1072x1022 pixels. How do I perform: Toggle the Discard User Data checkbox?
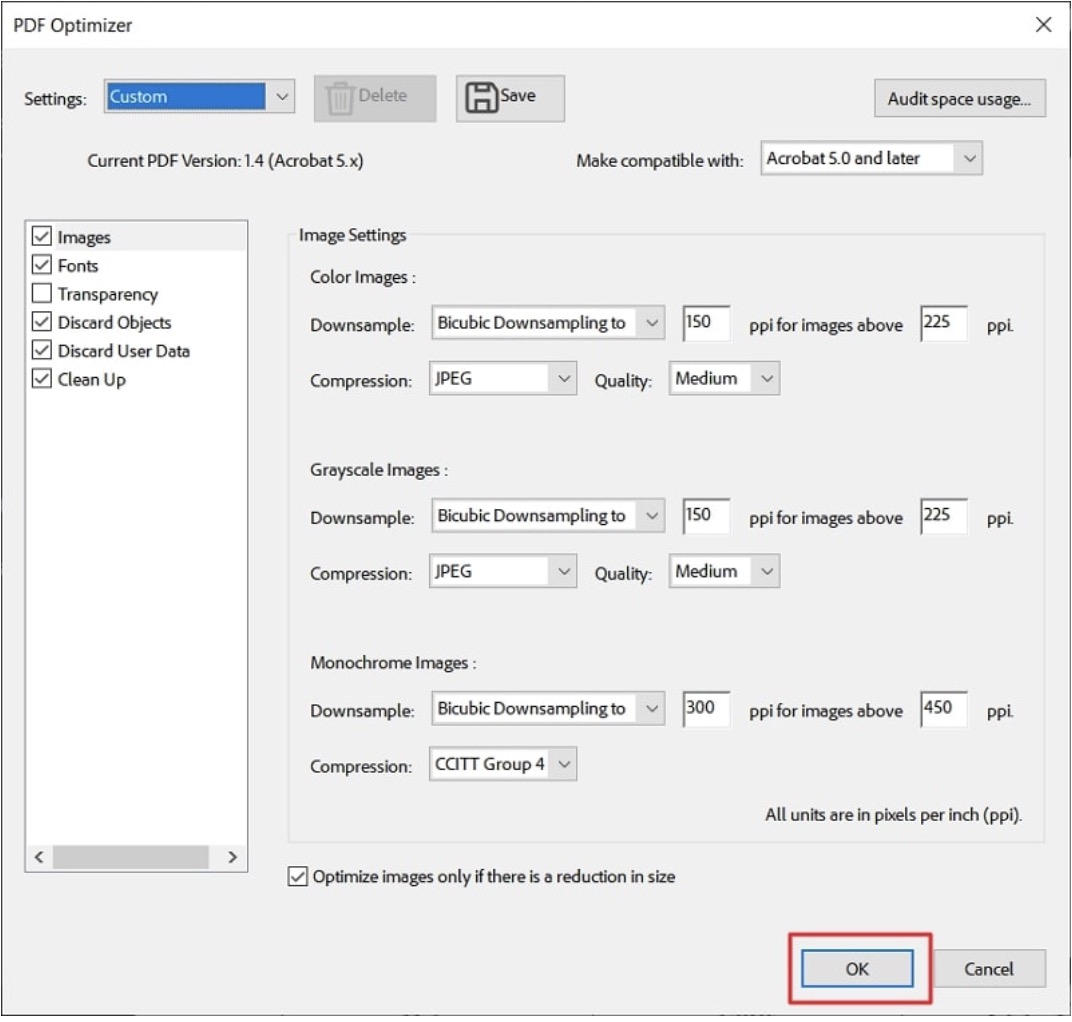42,351
